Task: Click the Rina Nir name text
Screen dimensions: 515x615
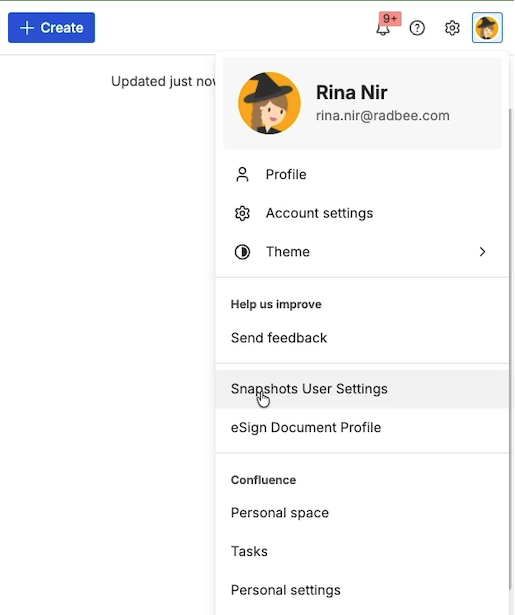Action: tap(351, 93)
